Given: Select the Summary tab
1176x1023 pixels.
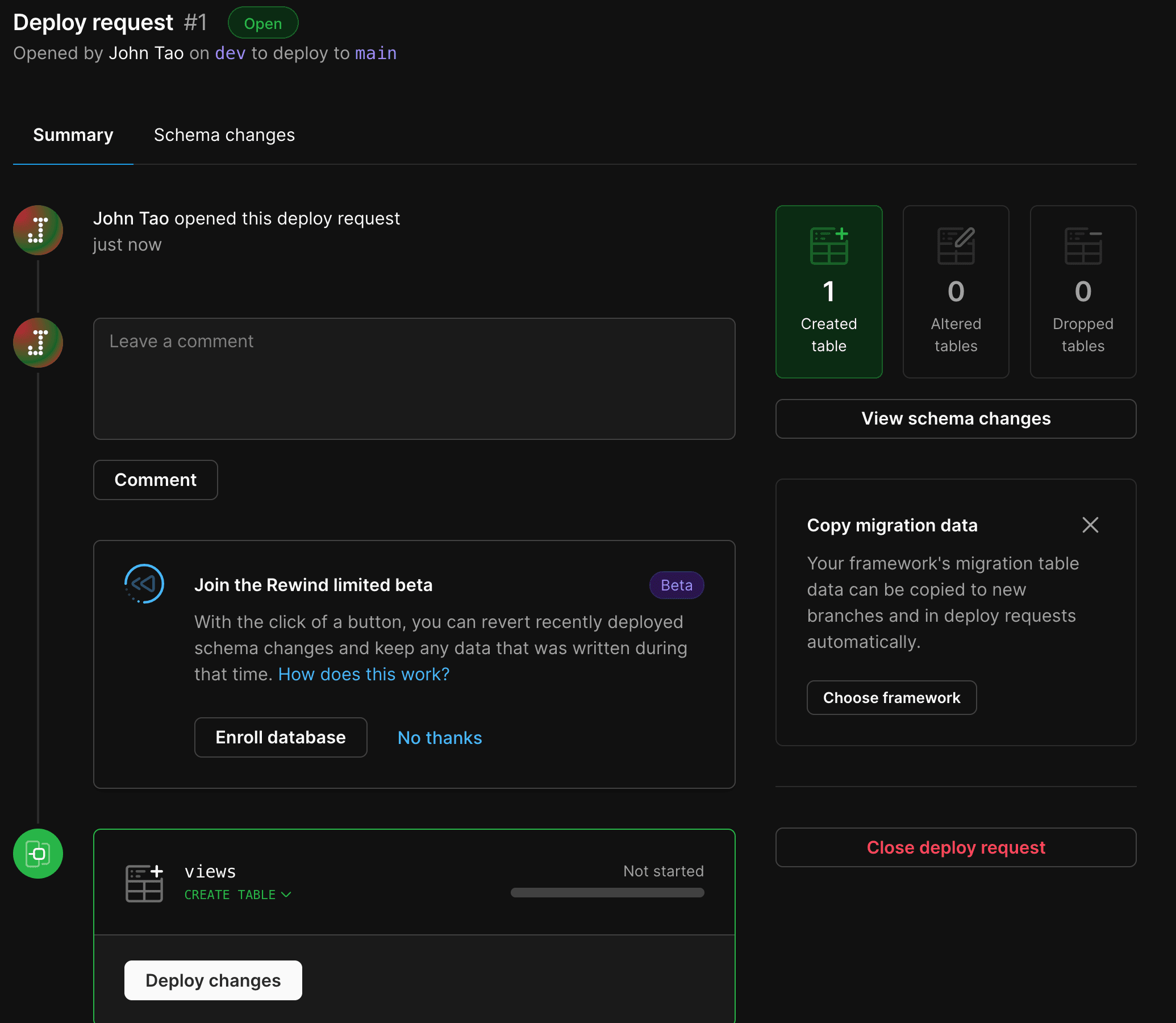Looking at the screenshot, I should coord(73,134).
